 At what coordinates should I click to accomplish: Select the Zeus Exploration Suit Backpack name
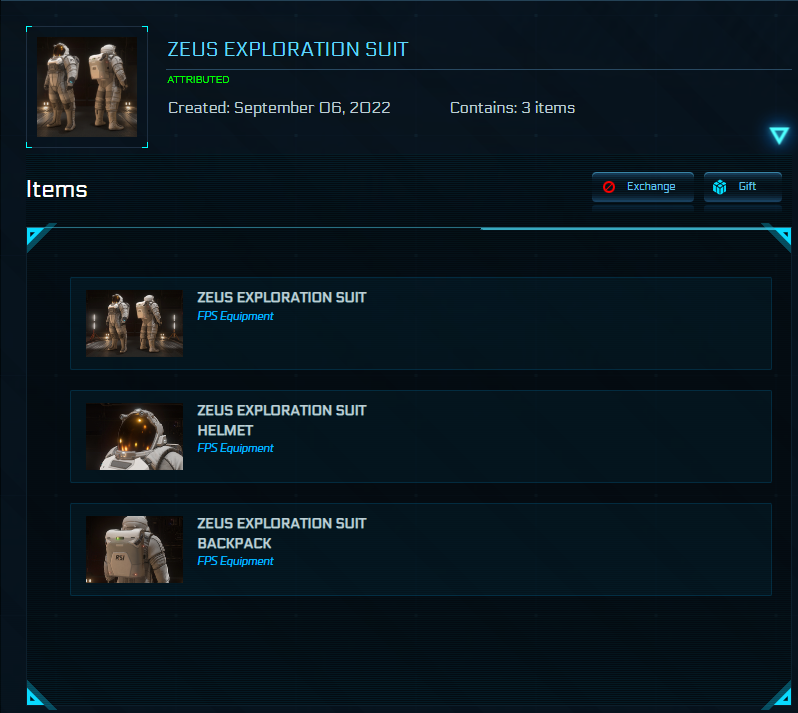pyautogui.click(x=282, y=533)
